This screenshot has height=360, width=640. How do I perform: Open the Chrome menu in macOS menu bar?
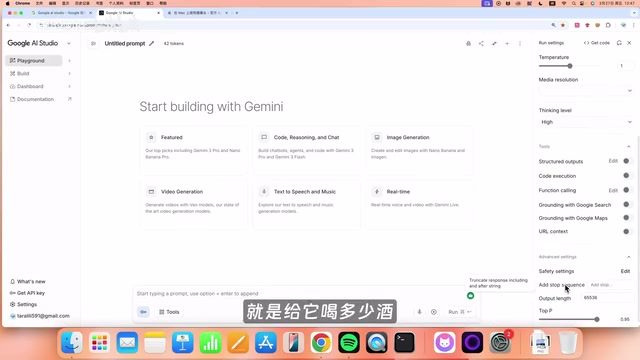[x=22, y=3]
